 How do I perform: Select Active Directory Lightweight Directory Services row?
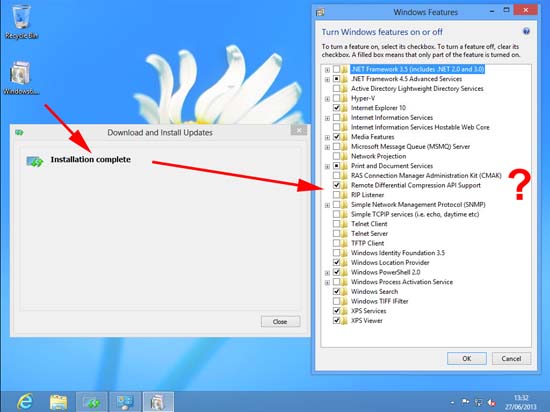coord(417,88)
